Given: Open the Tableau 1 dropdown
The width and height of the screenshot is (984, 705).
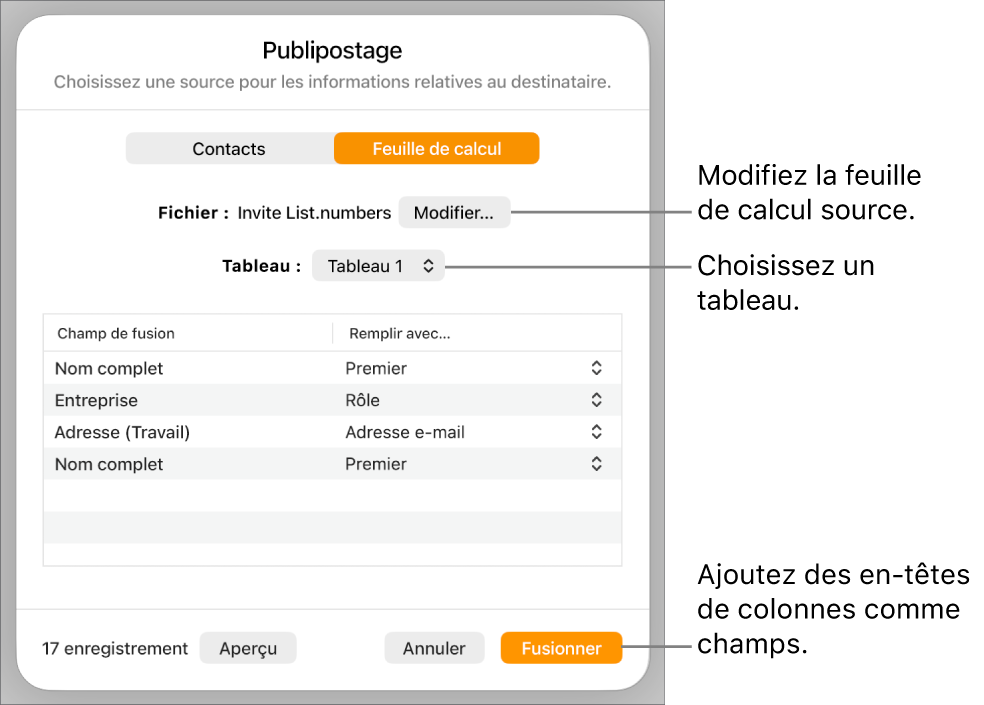Looking at the screenshot, I should (378, 265).
